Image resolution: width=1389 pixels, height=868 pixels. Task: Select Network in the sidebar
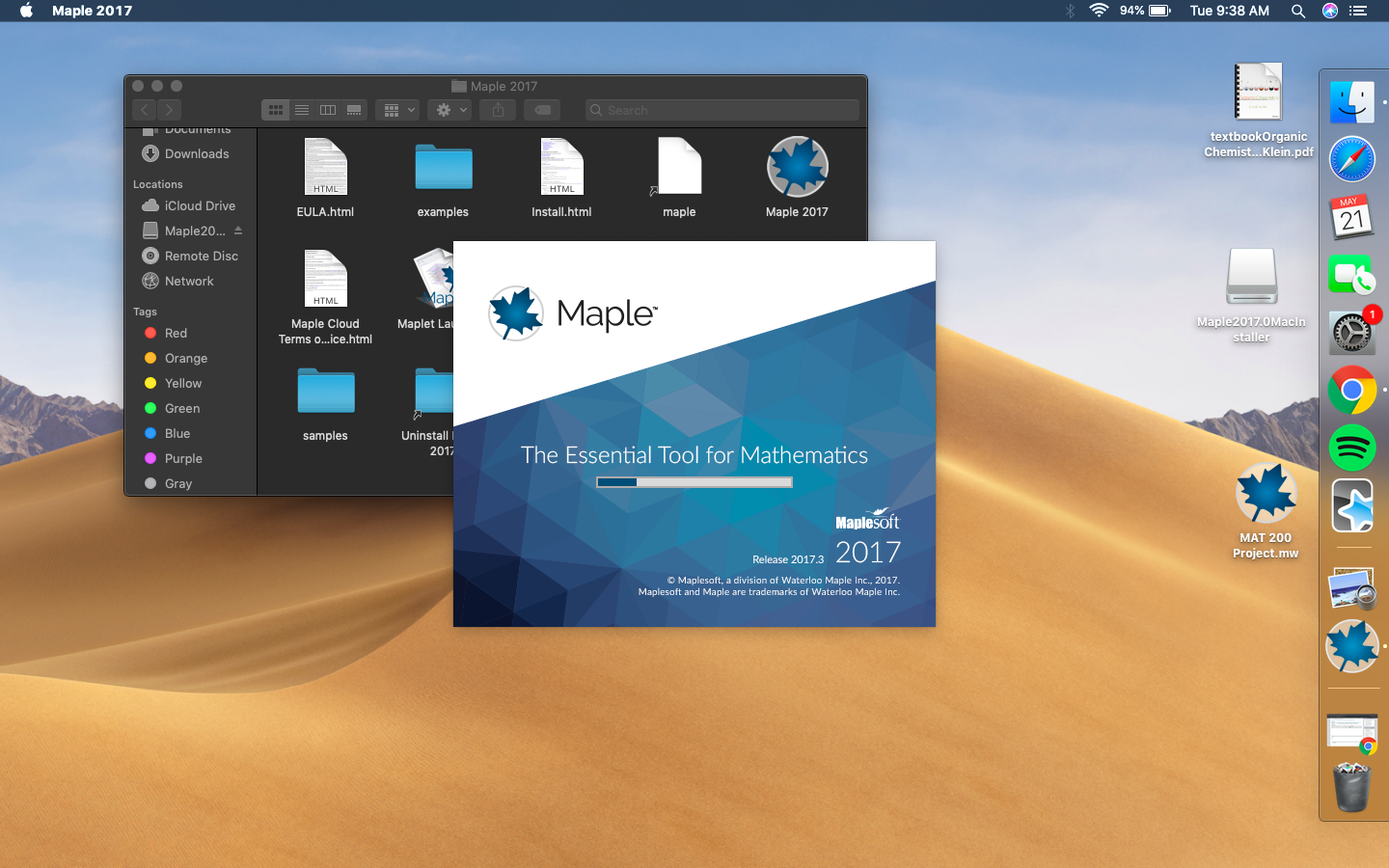(x=190, y=281)
